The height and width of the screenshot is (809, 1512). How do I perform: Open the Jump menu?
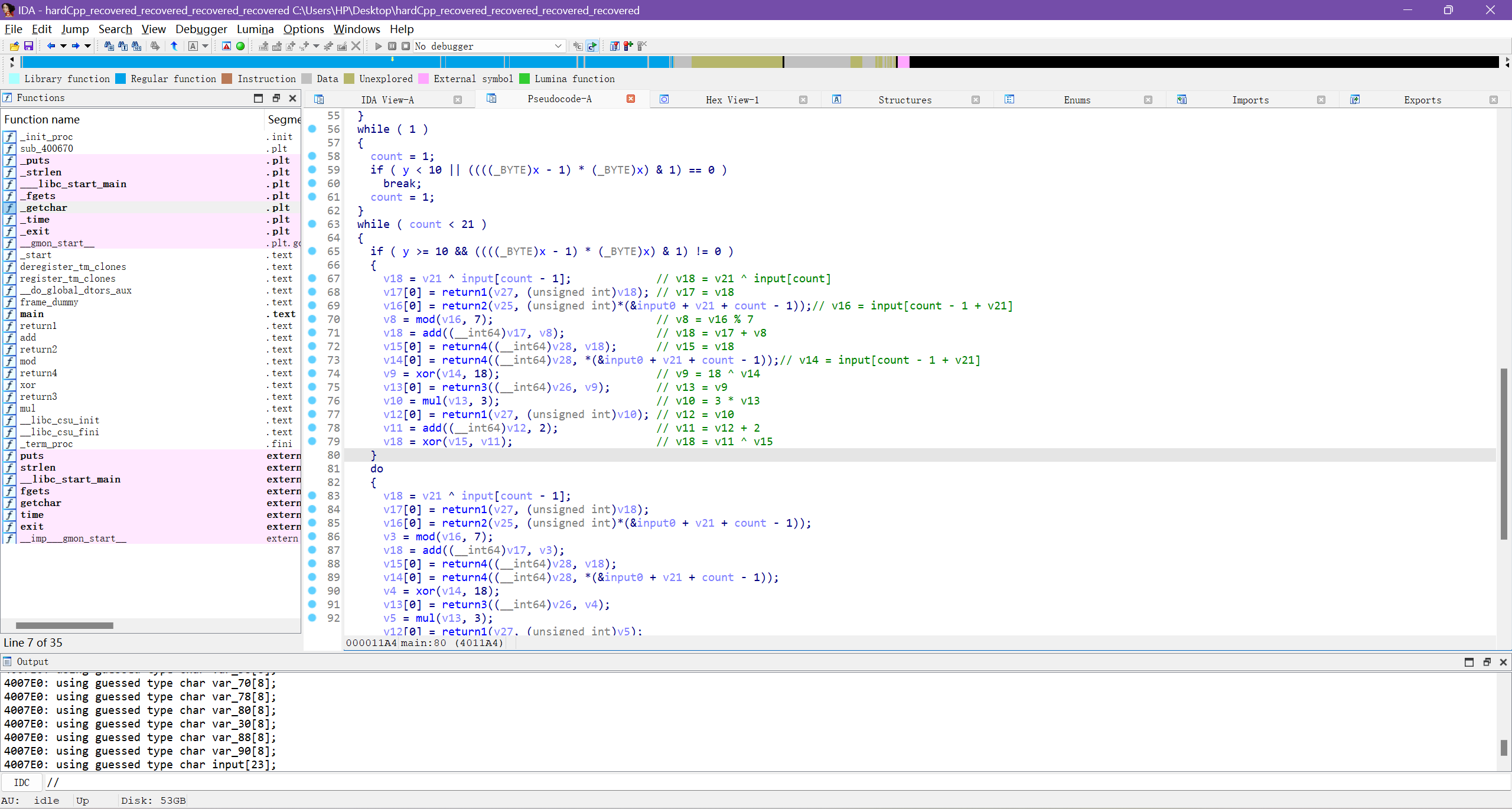[x=75, y=29]
